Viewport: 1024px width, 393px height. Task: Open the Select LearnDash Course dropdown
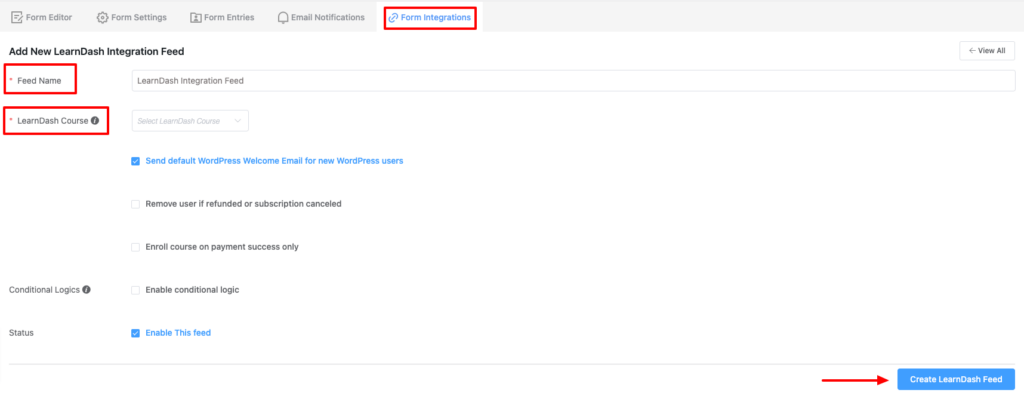point(190,121)
